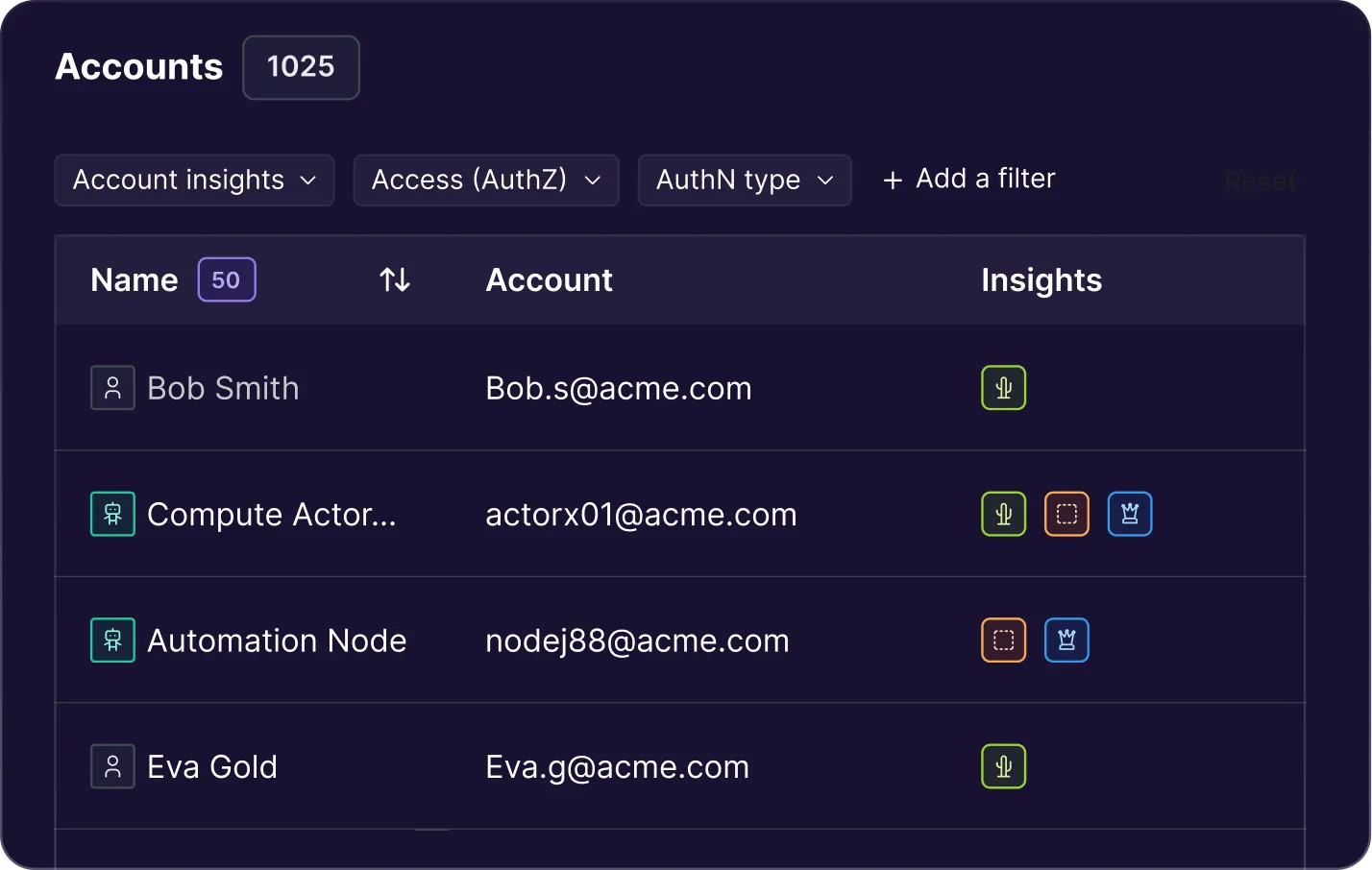Click the nodej88@acme.com account cell
The width and height of the screenshot is (1372, 870).
637,640
